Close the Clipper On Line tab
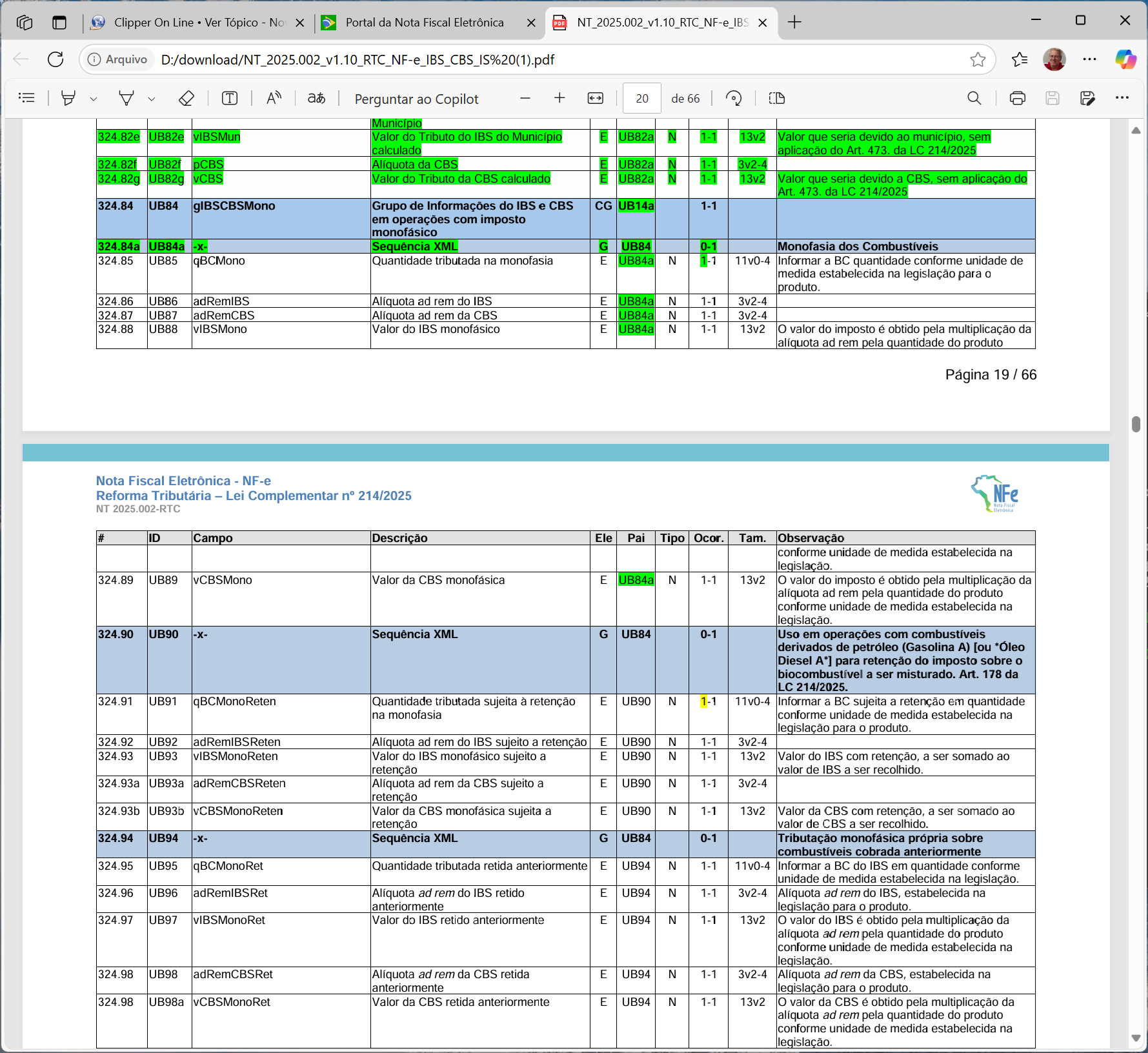Image resolution: width=1148 pixels, height=1053 pixels. point(300,23)
